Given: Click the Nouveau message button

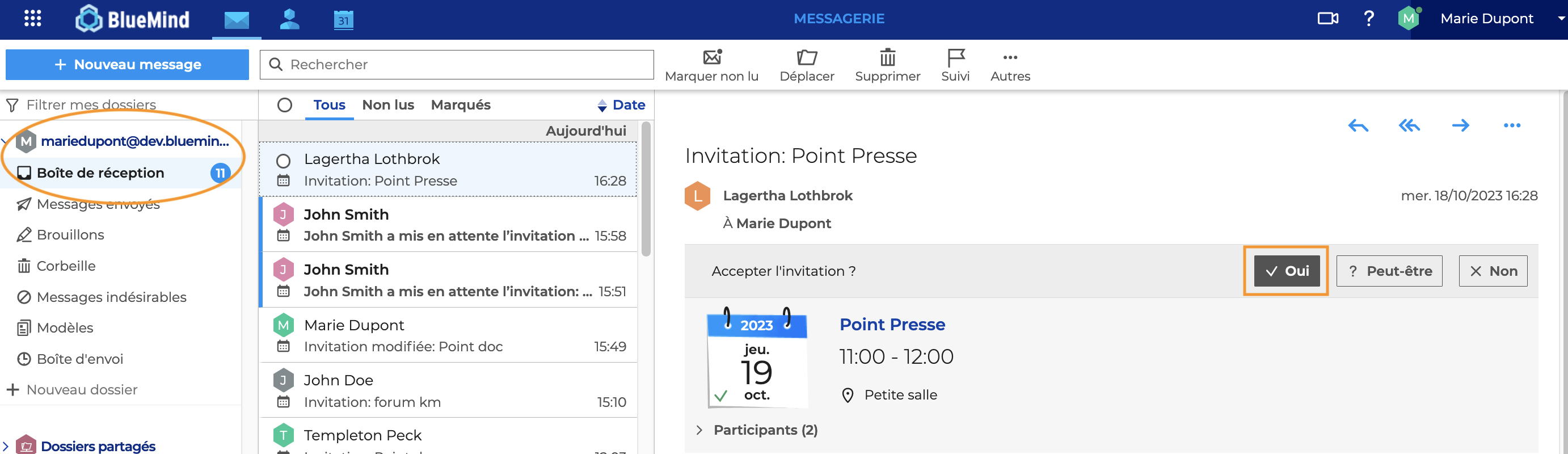Looking at the screenshot, I should click(x=127, y=65).
